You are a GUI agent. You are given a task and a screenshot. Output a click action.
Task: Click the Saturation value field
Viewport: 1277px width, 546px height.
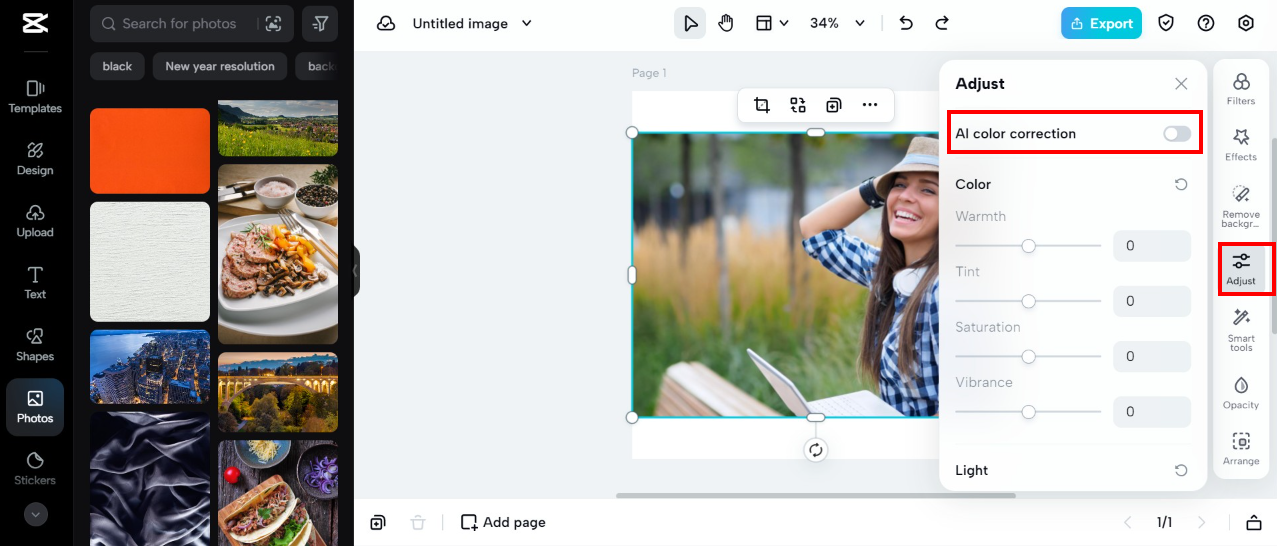point(1152,356)
